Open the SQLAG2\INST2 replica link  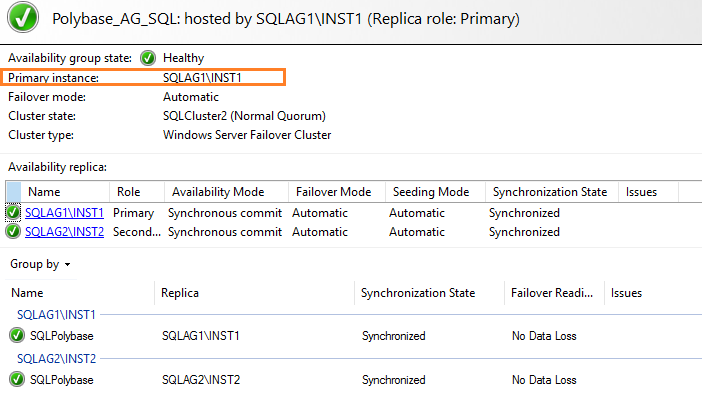click(64, 232)
